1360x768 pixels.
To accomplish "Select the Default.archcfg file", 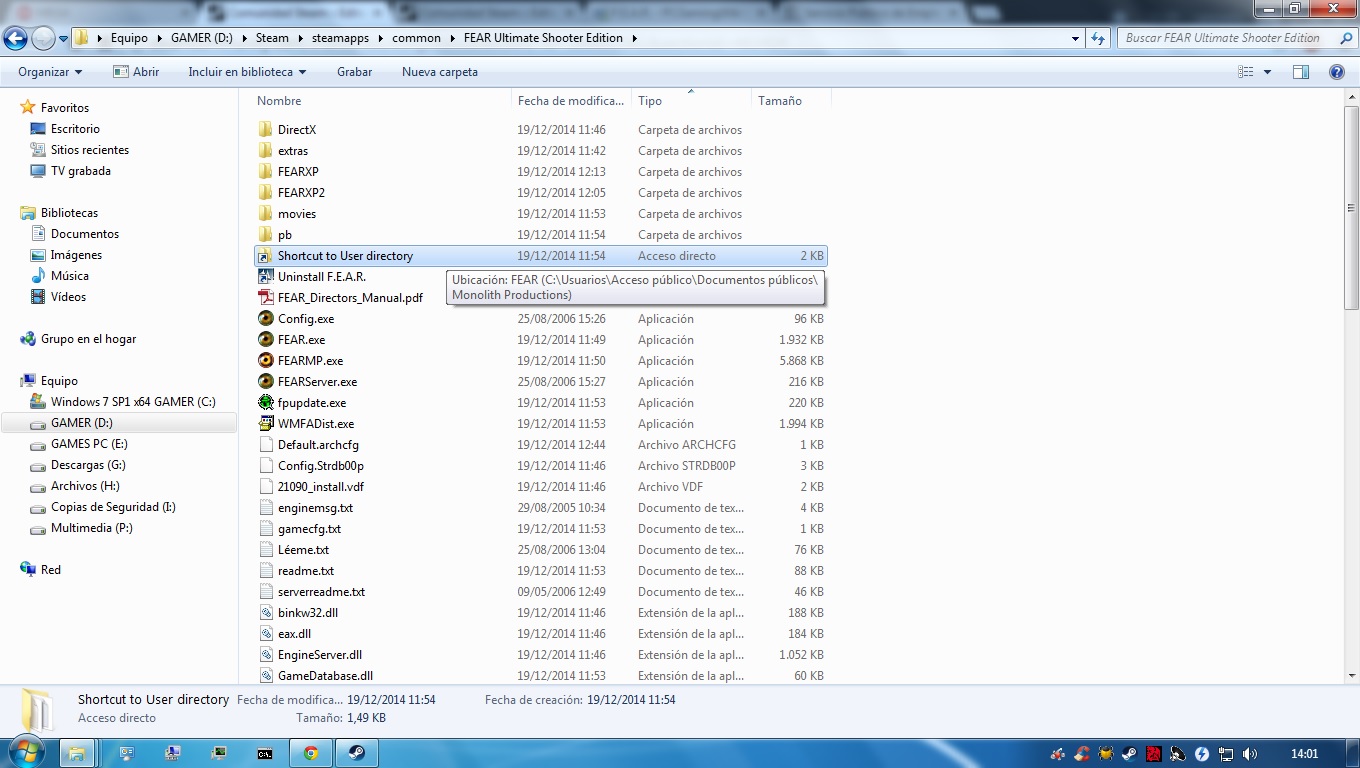I will pos(318,445).
